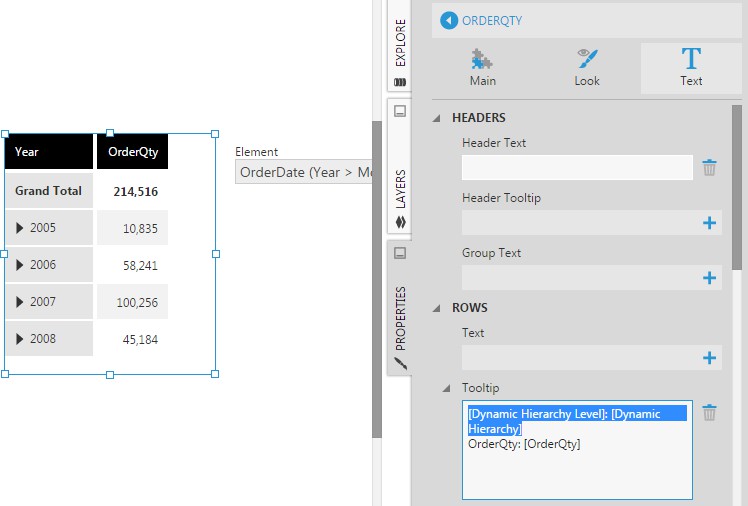
Task: Click the Text 'T' icon
Action: pos(691,58)
